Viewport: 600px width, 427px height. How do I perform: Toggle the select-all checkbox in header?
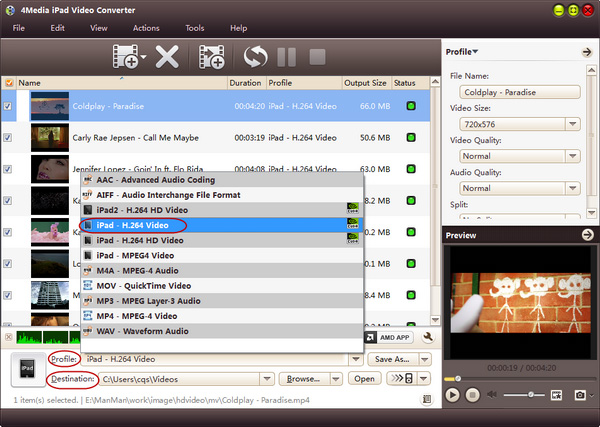pos(9,83)
